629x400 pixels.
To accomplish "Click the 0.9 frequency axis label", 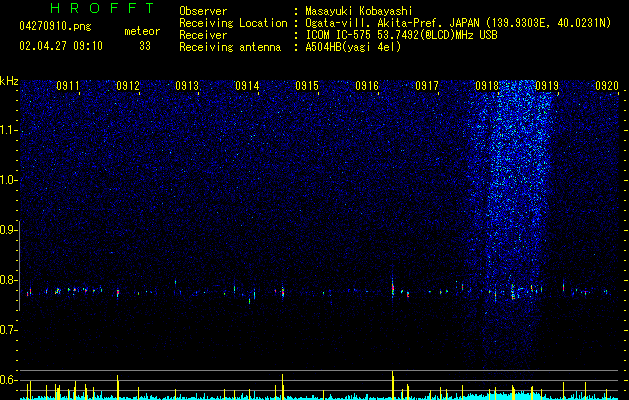I will (x=8, y=230).
